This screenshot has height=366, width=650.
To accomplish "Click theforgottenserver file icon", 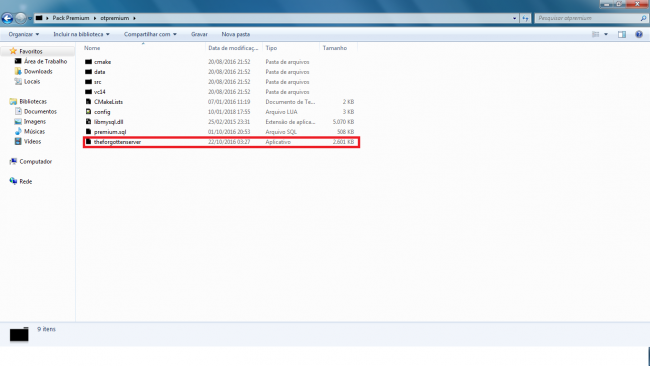I will pos(88,142).
